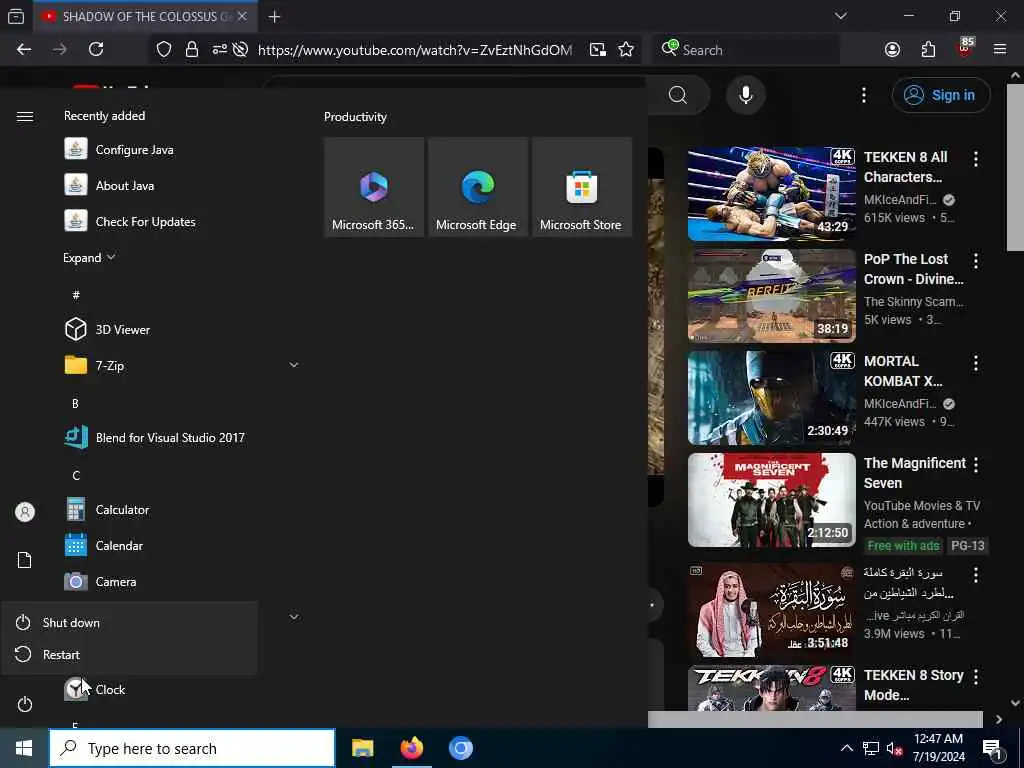Select Shut down from power menu
1024x768 pixels.
[x=129, y=622]
